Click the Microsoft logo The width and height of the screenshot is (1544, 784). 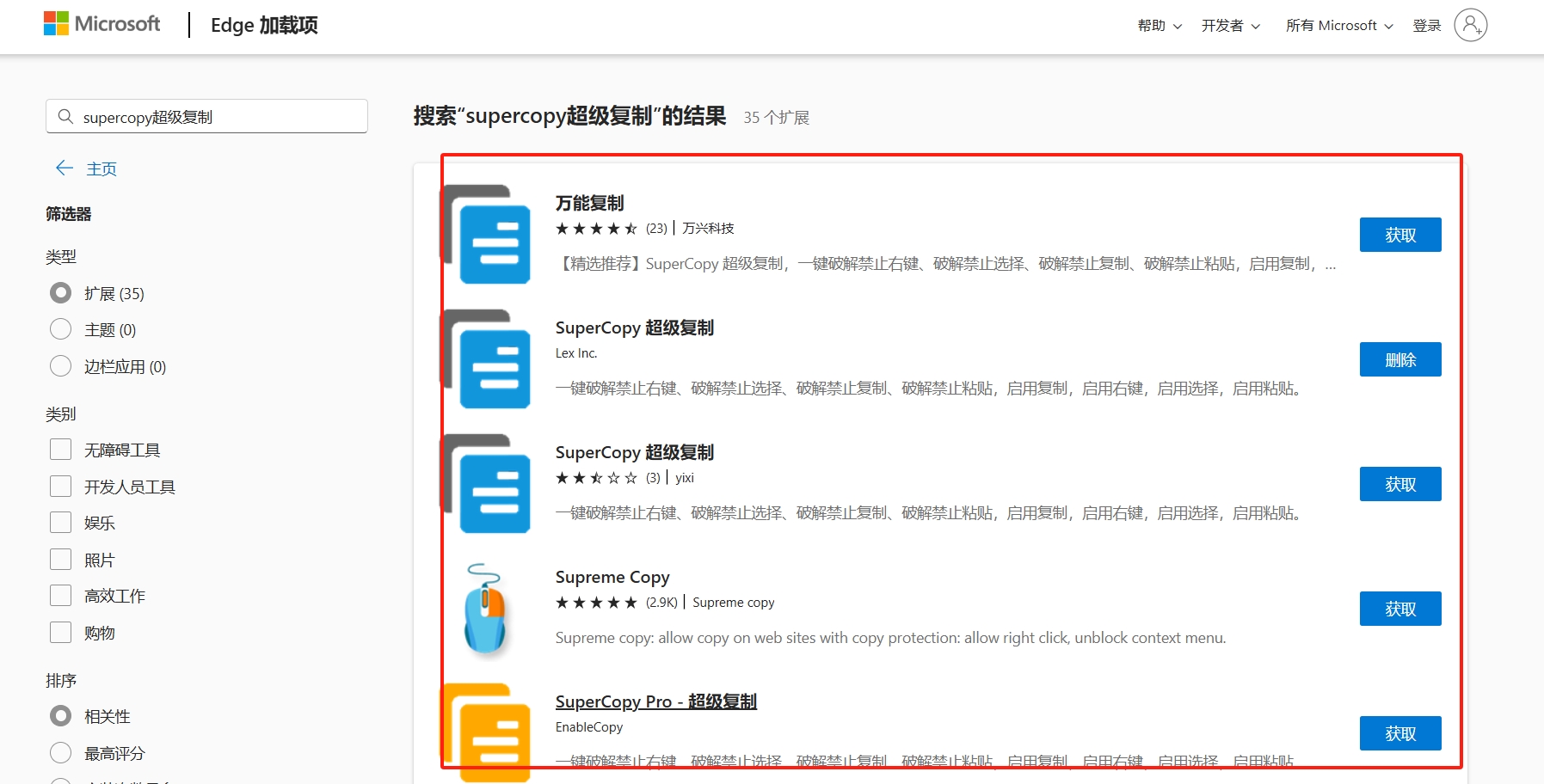click(x=101, y=24)
